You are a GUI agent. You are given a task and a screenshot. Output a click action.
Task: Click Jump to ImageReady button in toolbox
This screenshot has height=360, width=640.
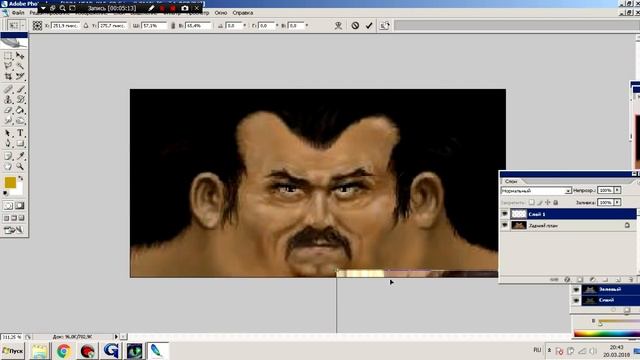click(x=14, y=230)
